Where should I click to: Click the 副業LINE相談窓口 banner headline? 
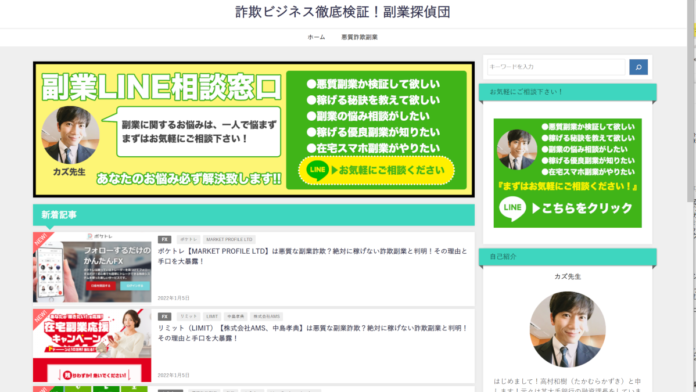point(162,87)
